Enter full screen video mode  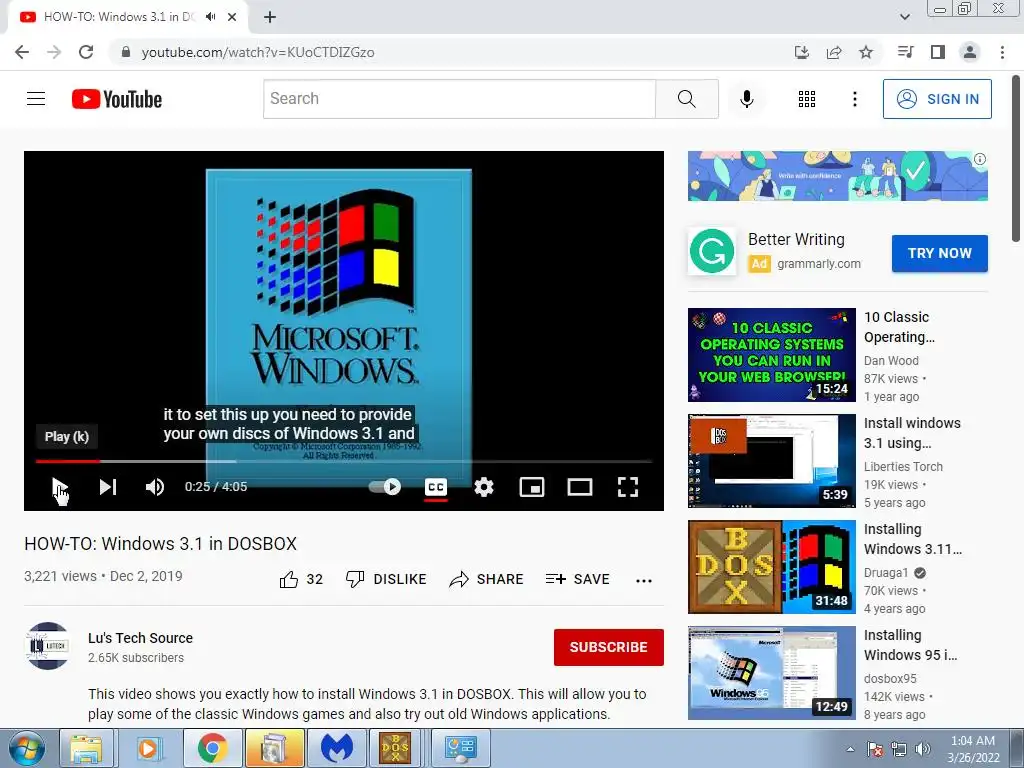click(628, 487)
